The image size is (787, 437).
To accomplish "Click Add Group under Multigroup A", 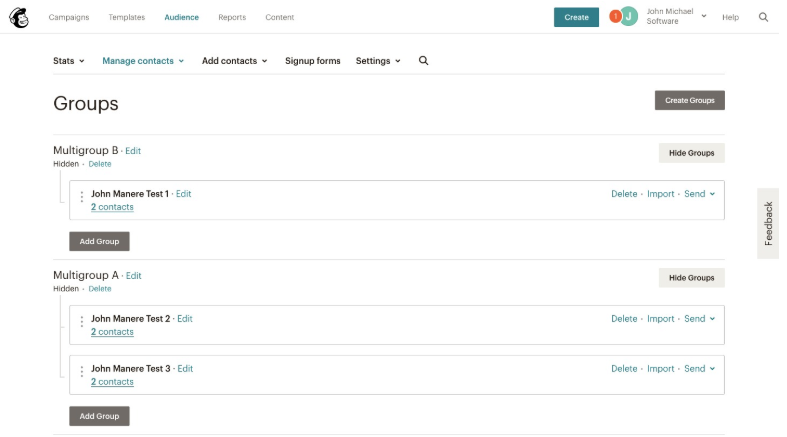I will click(x=99, y=416).
